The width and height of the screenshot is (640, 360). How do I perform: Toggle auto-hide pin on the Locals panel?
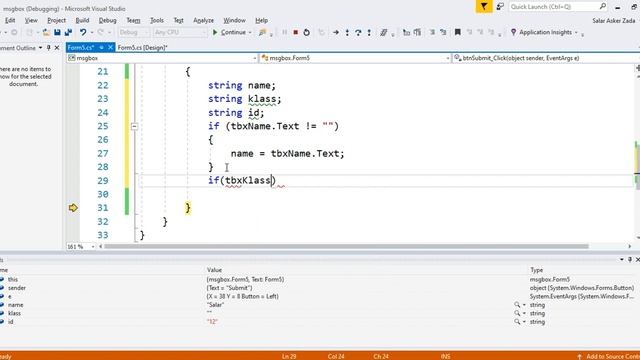(x=630, y=260)
